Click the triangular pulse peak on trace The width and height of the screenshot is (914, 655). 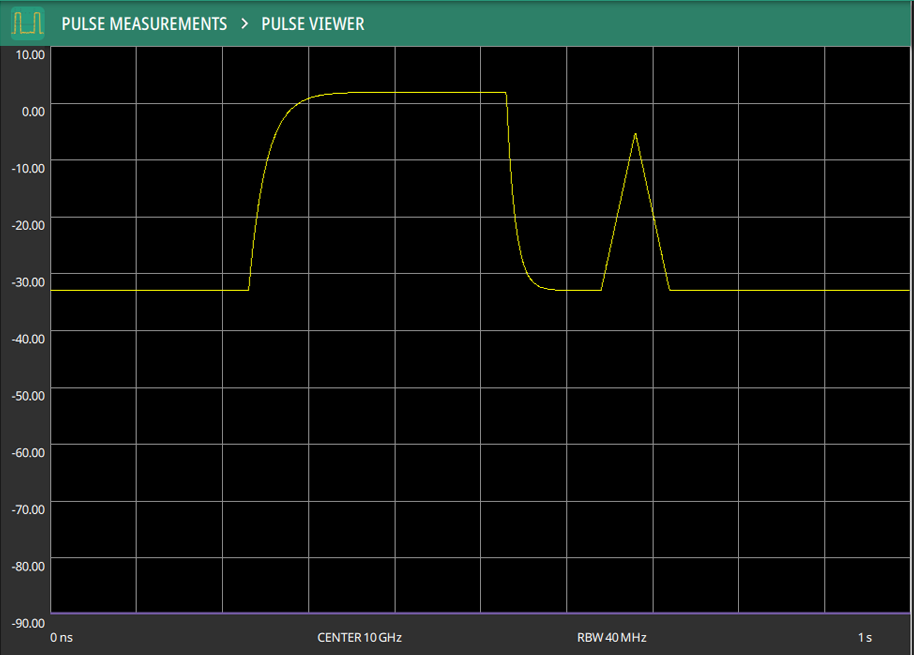(x=635, y=134)
